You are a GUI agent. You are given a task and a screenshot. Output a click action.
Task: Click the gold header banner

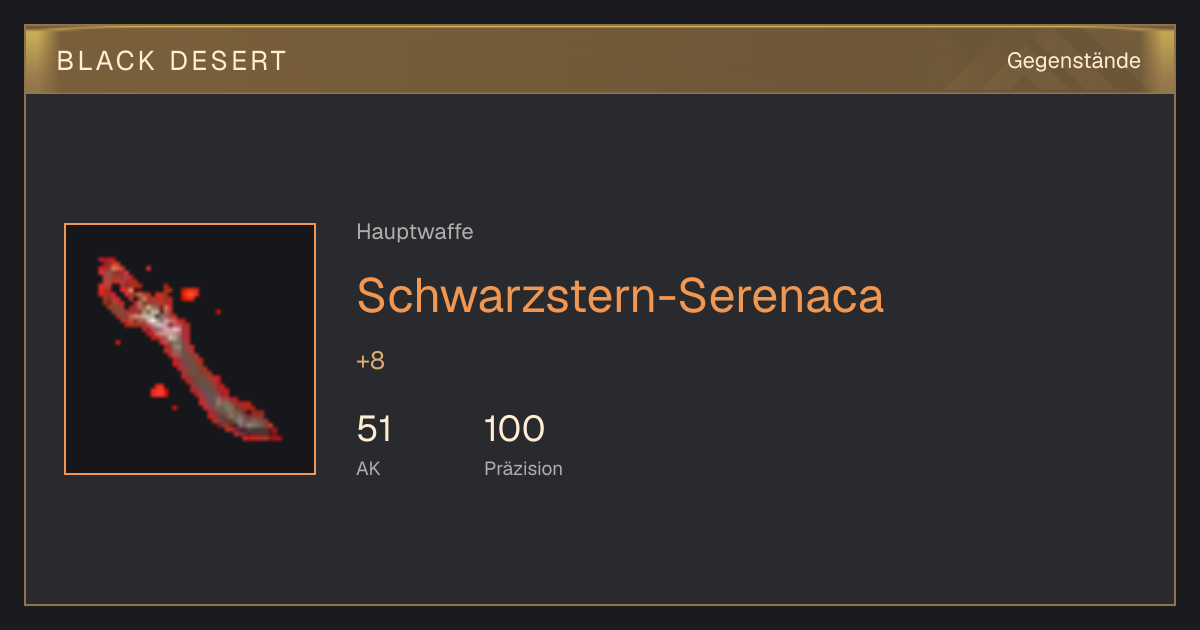[x=600, y=60]
